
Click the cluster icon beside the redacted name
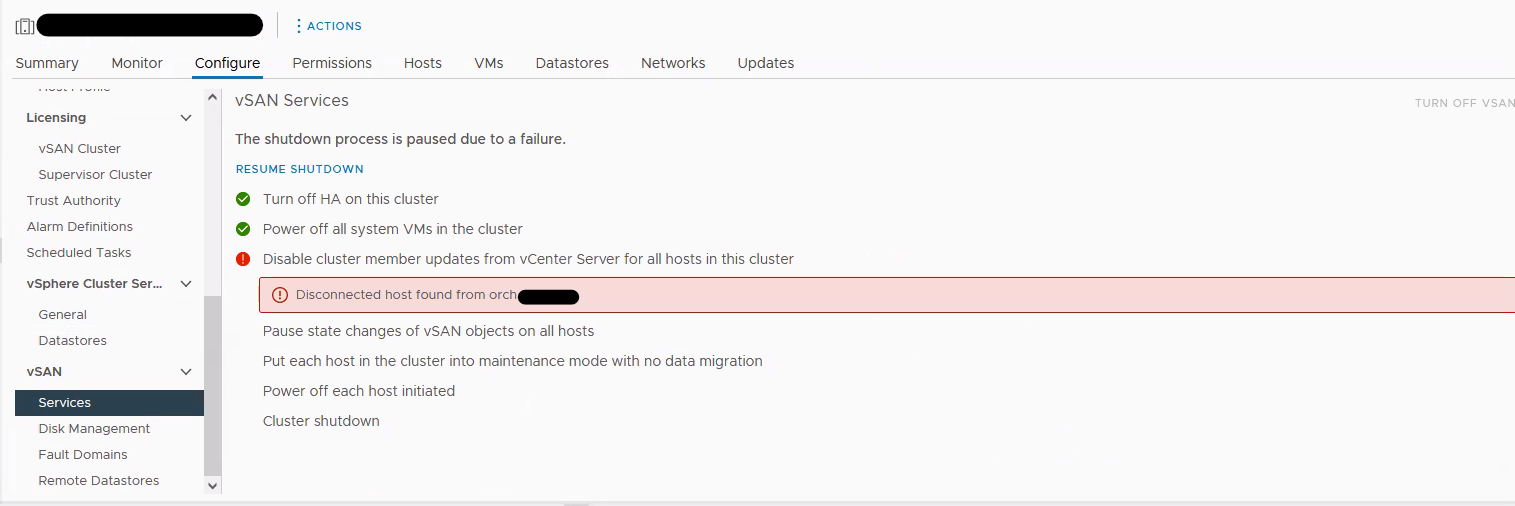[x=25, y=26]
